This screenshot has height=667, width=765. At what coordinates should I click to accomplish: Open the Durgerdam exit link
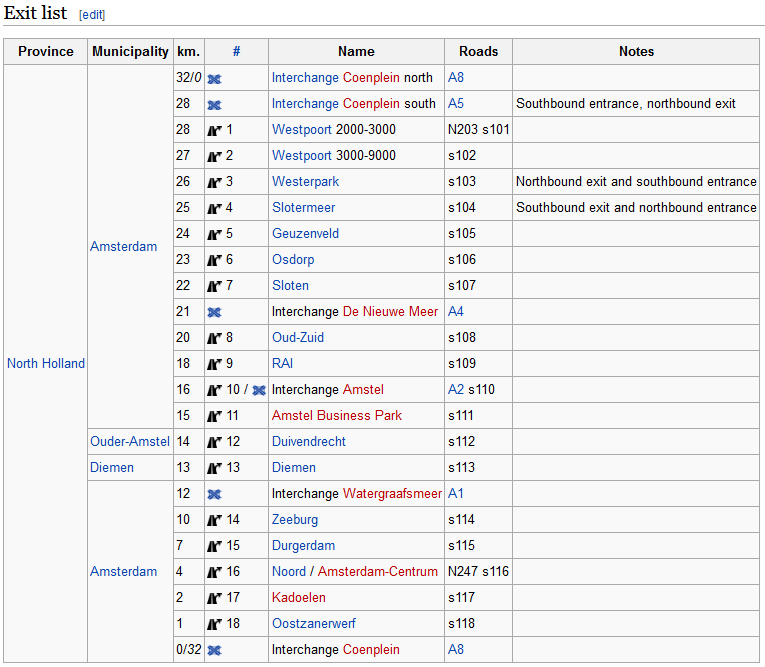point(304,545)
